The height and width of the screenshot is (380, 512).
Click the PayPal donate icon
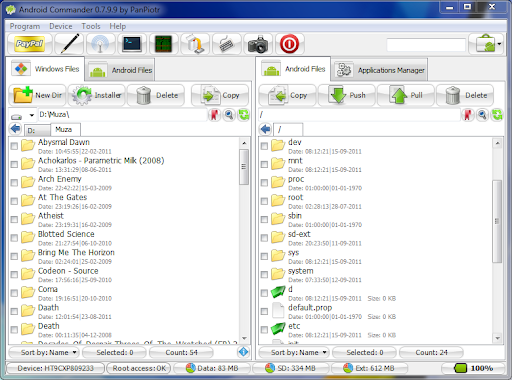[30, 44]
